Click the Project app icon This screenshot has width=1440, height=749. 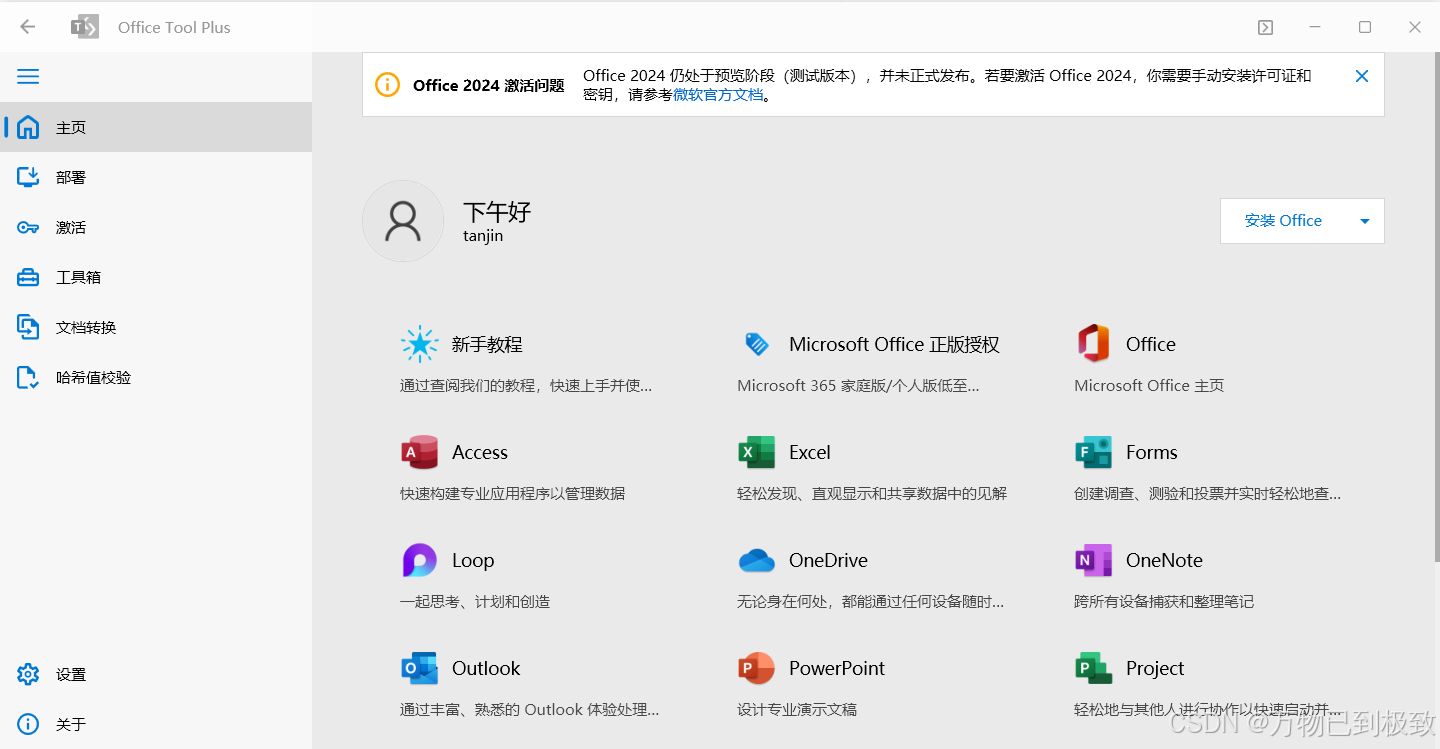1093,668
